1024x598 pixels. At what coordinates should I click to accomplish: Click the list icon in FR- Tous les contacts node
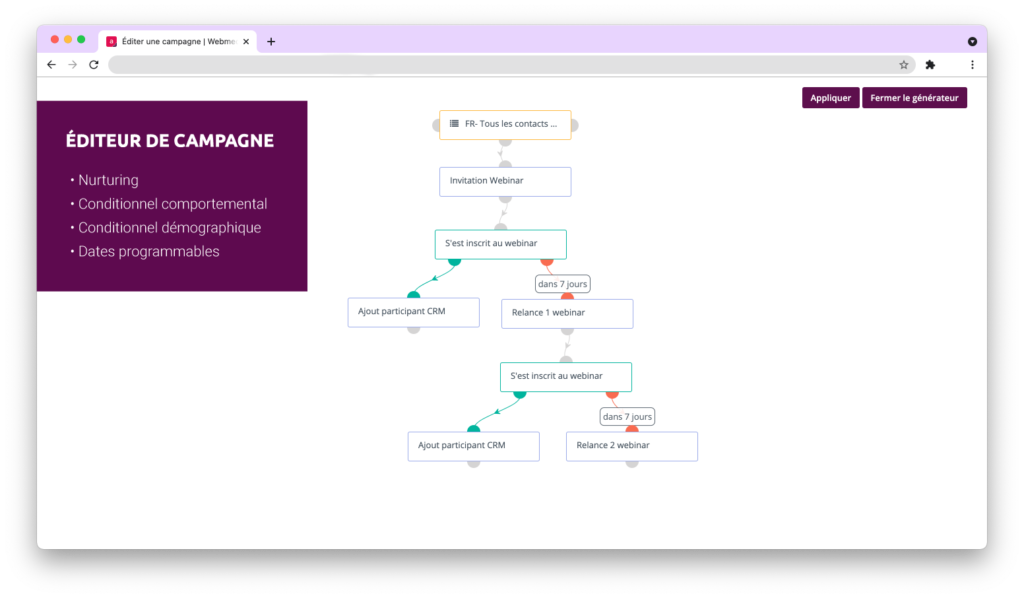[x=454, y=124]
